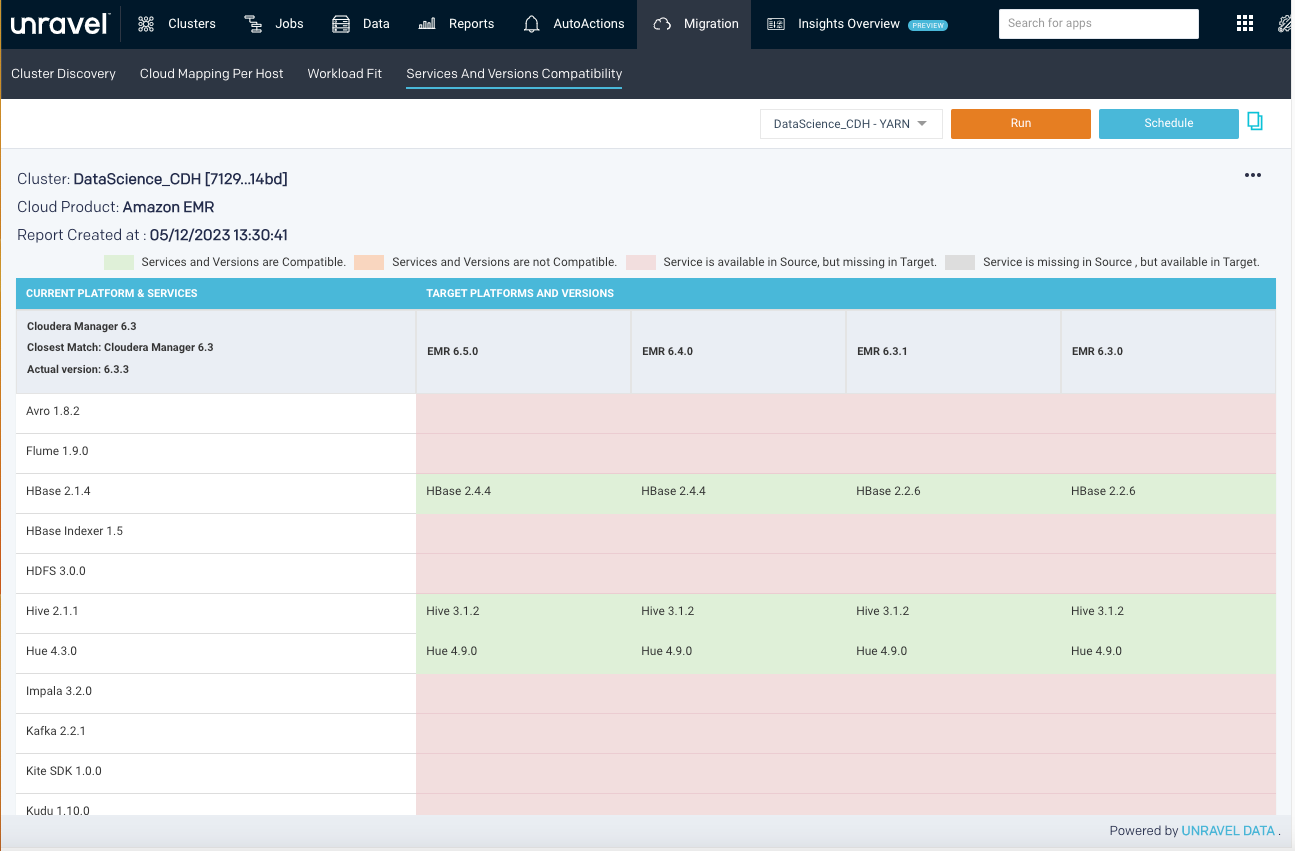Click the UNRAVEL DATA link
The width and height of the screenshot is (1295, 851).
pos(1228,831)
